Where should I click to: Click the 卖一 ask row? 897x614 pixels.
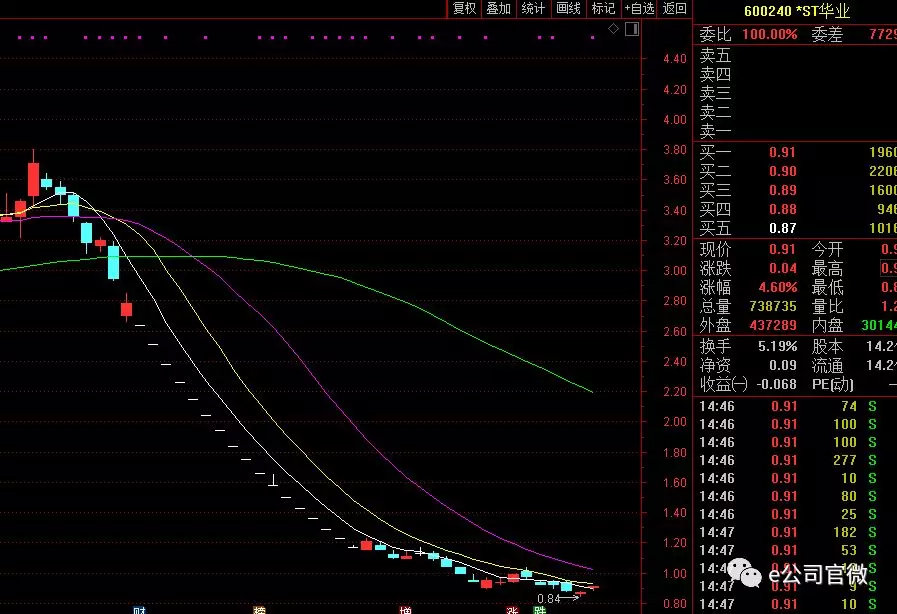[x=795, y=132]
